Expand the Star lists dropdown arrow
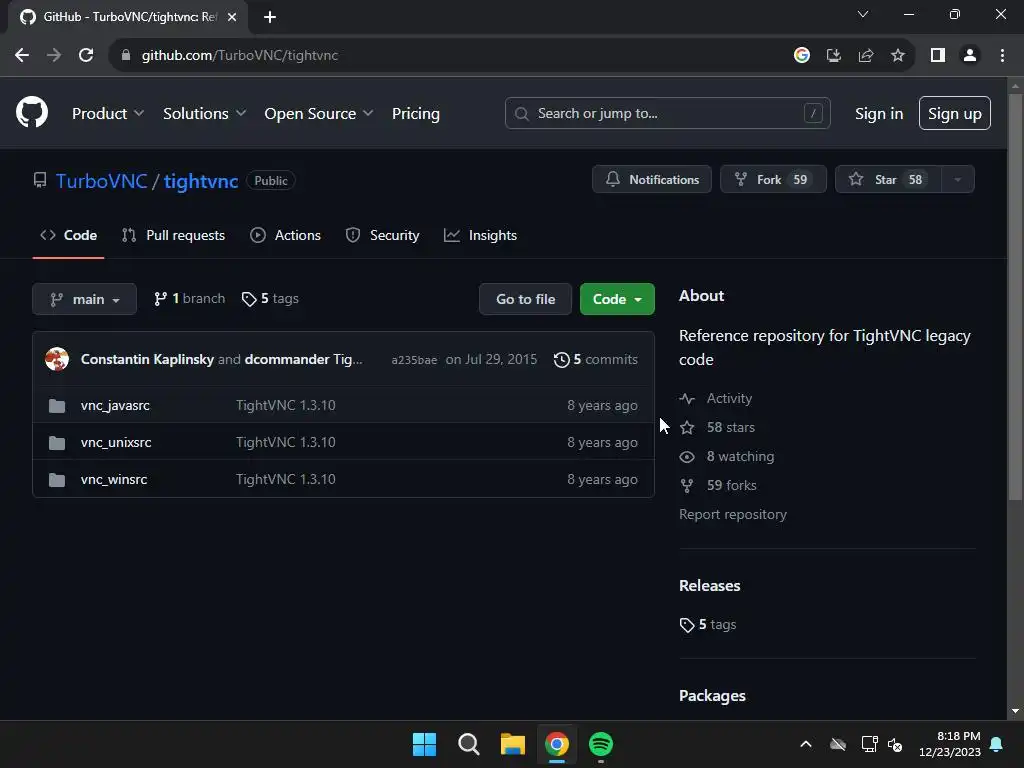 click(957, 180)
